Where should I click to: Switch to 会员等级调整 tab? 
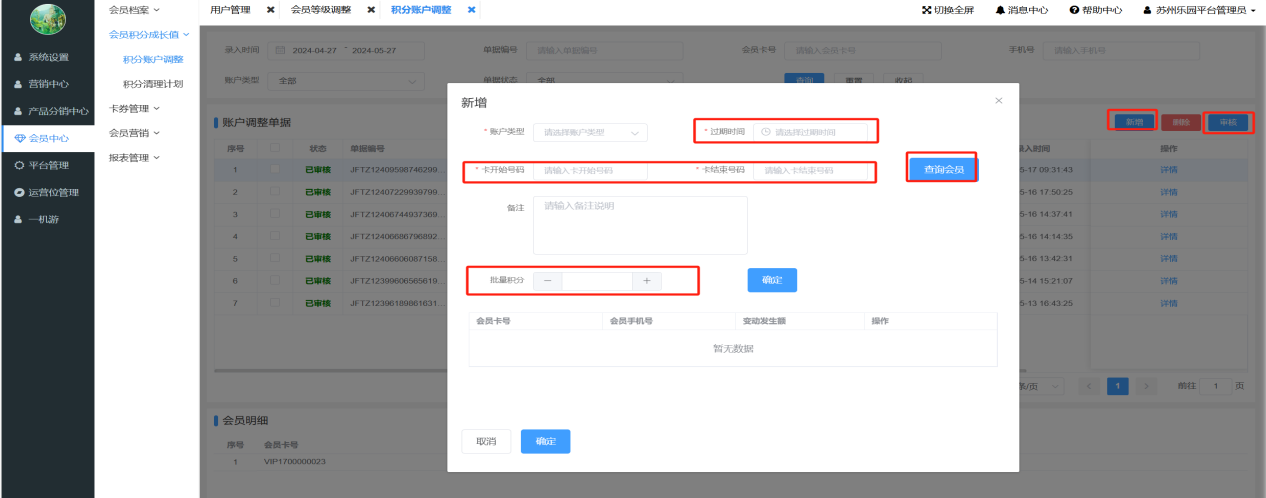320,10
